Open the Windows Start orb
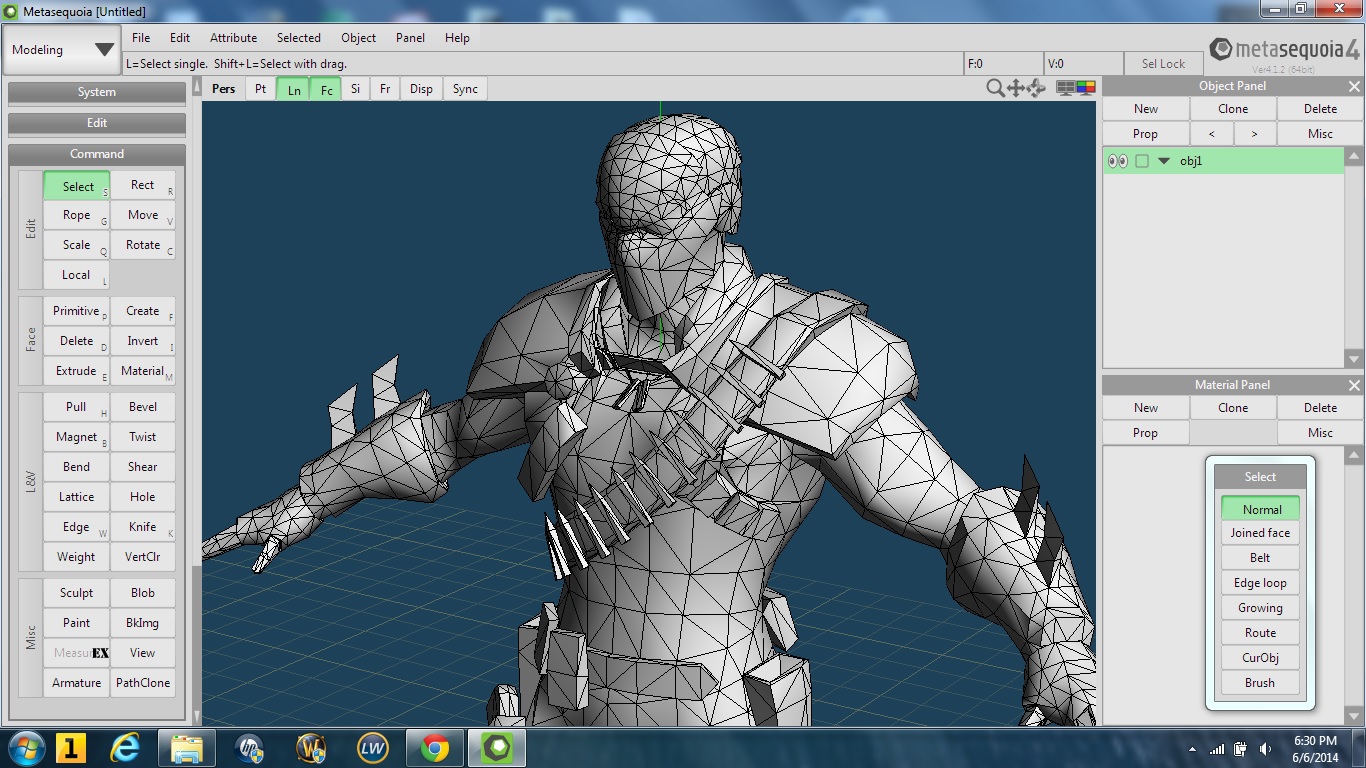This screenshot has height=768, width=1366. pyautogui.click(x=25, y=748)
